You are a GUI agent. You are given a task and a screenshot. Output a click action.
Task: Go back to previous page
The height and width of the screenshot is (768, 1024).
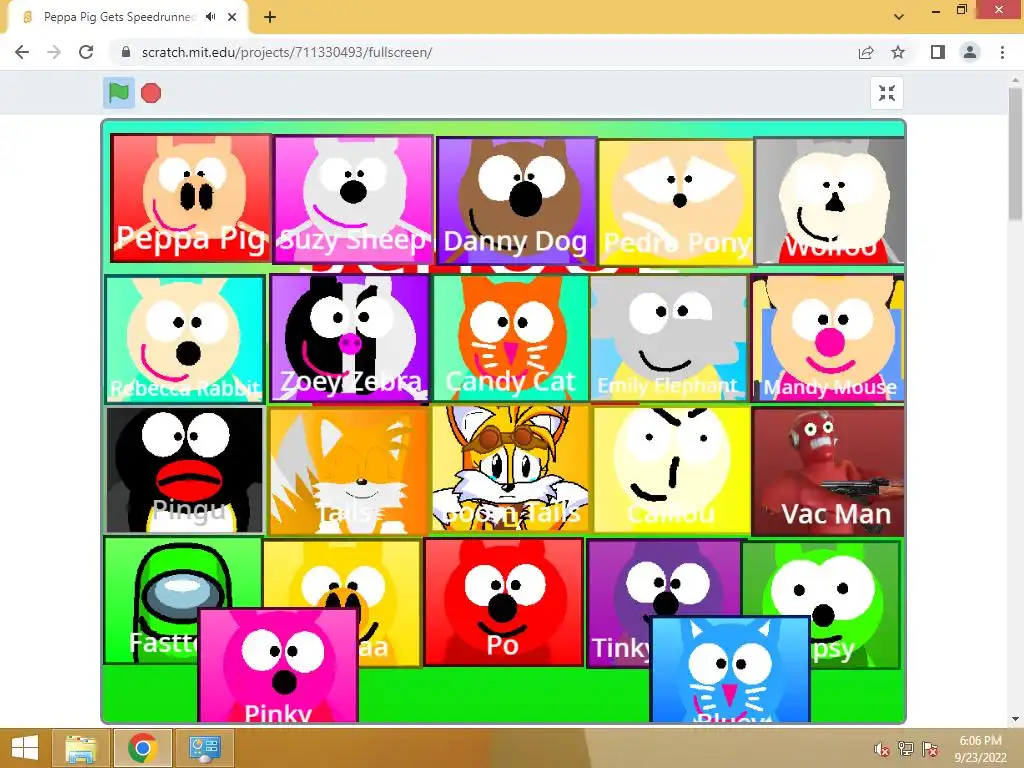click(x=22, y=52)
